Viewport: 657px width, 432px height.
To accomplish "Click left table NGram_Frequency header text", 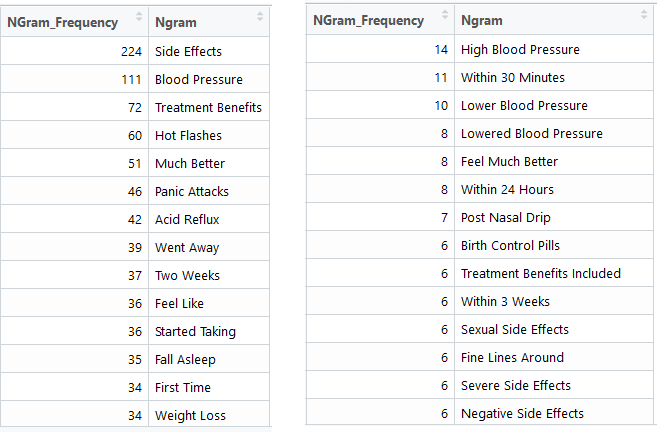I will click(63, 21).
